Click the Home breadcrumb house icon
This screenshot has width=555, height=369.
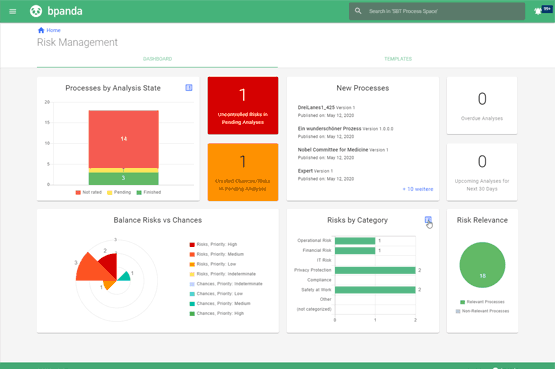pyautogui.click(x=41, y=30)
